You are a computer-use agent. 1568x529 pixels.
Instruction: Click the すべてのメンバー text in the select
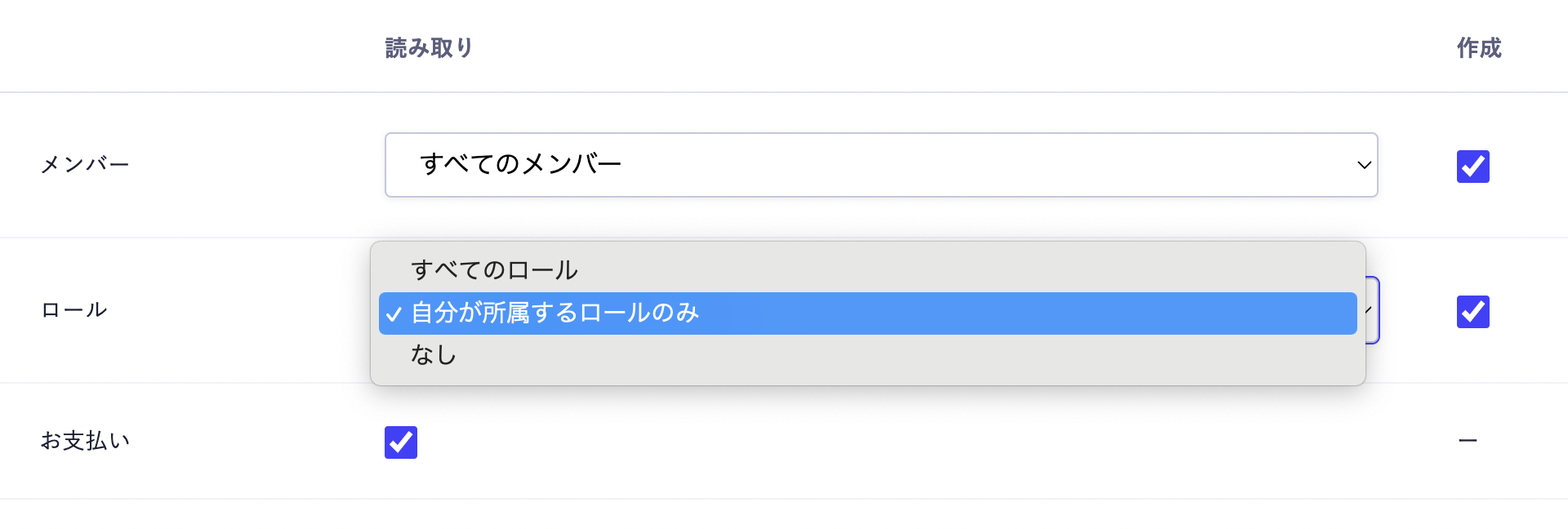pyautogui.click(x=521, y=165)
